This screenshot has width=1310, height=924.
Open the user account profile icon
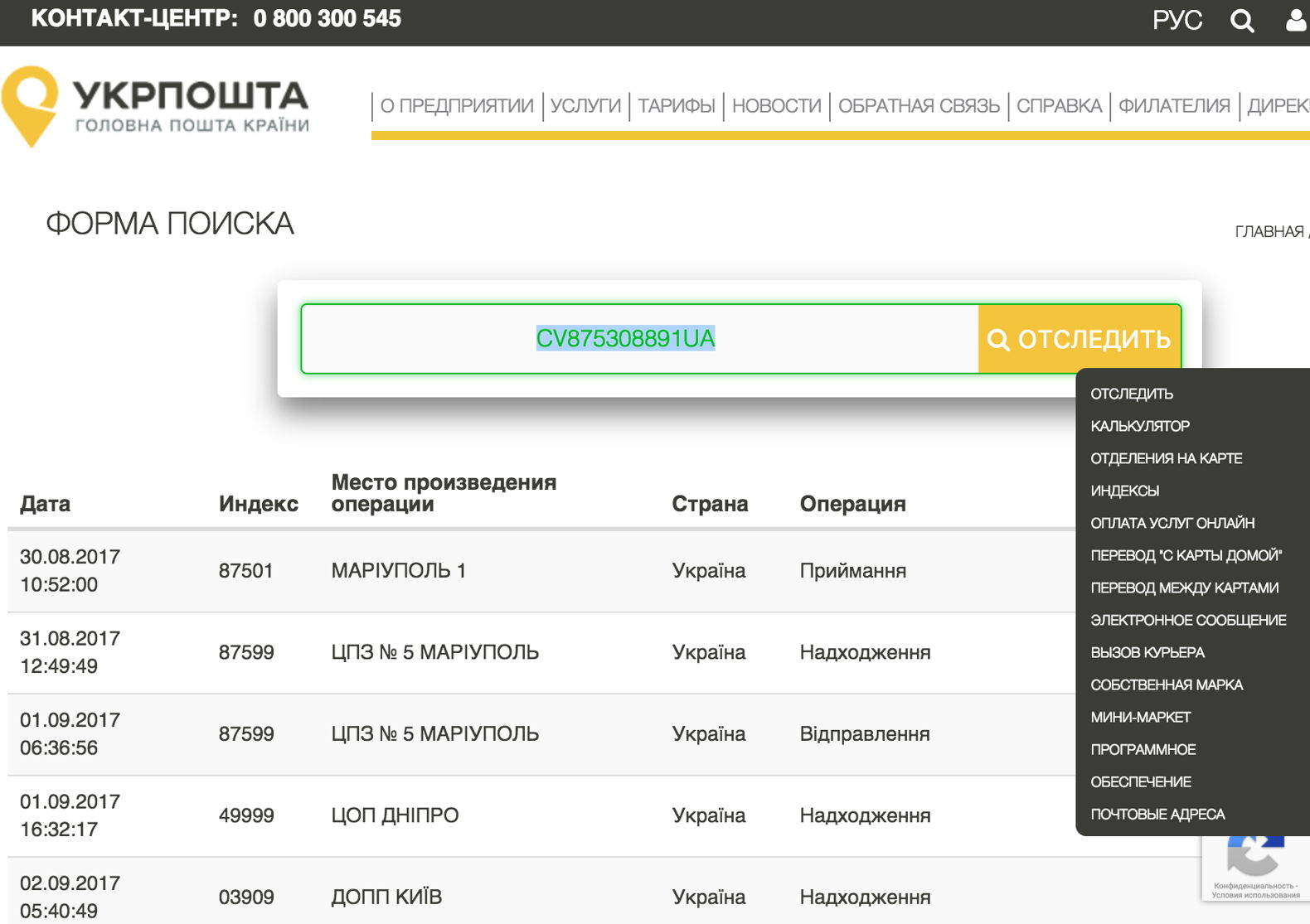(x=1297, y=20)
